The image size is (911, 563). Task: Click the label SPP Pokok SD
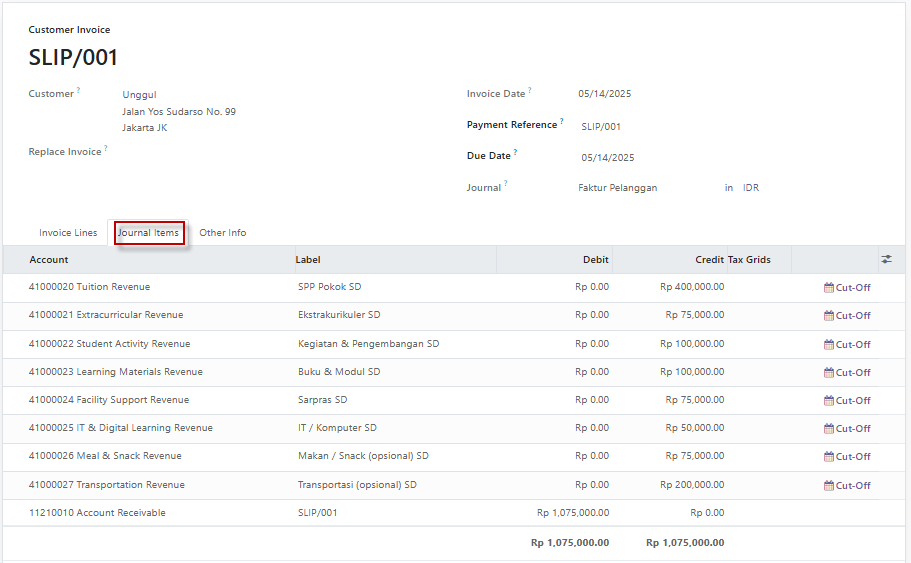click(329, 286)
